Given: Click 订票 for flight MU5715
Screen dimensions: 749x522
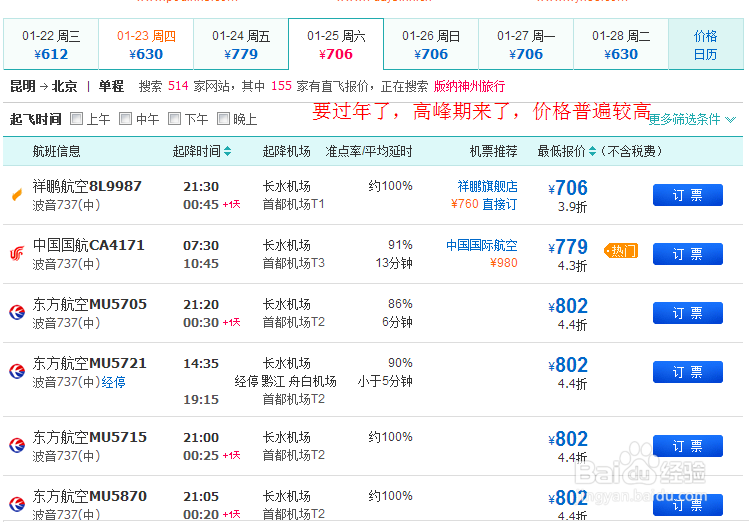Looking at the screenshot, I should click(687, 446).
